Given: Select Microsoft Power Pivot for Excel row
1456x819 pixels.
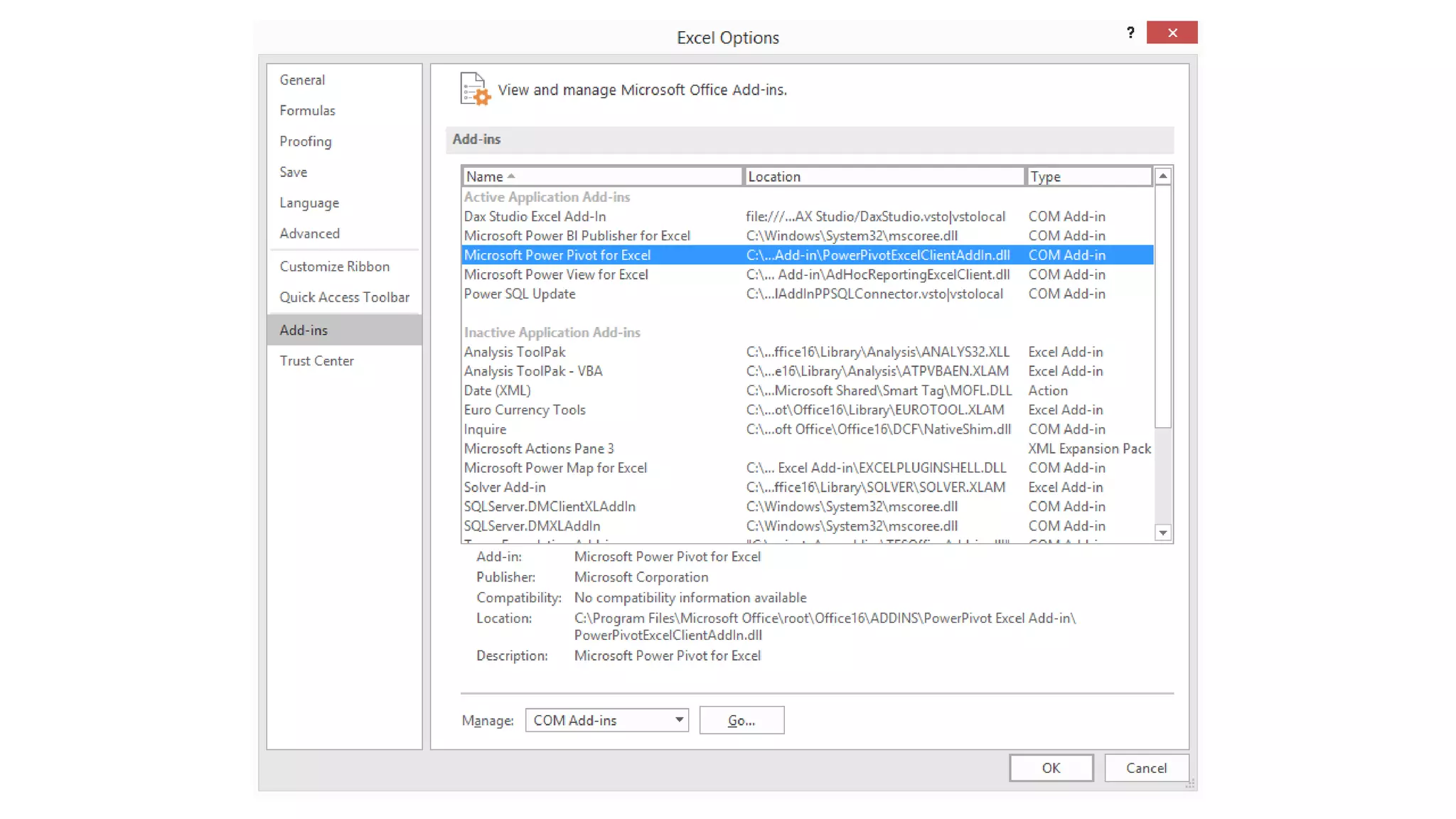Looking at the screenshot, I should 807,255.
